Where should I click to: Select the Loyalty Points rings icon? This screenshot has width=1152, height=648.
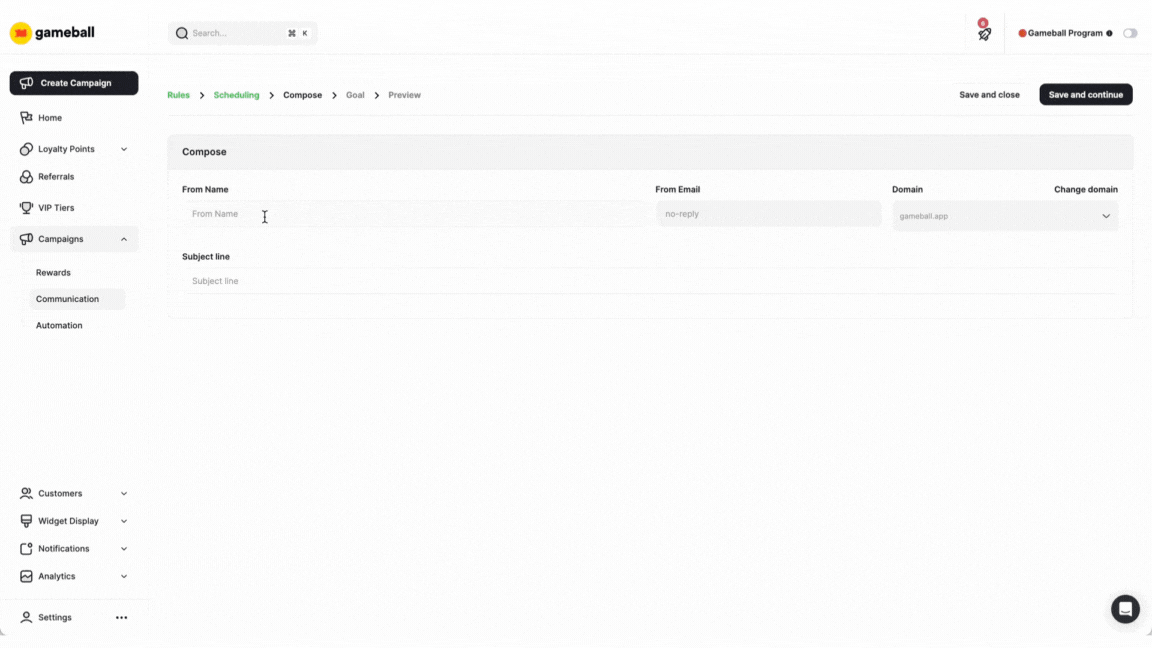coord(25,148)
